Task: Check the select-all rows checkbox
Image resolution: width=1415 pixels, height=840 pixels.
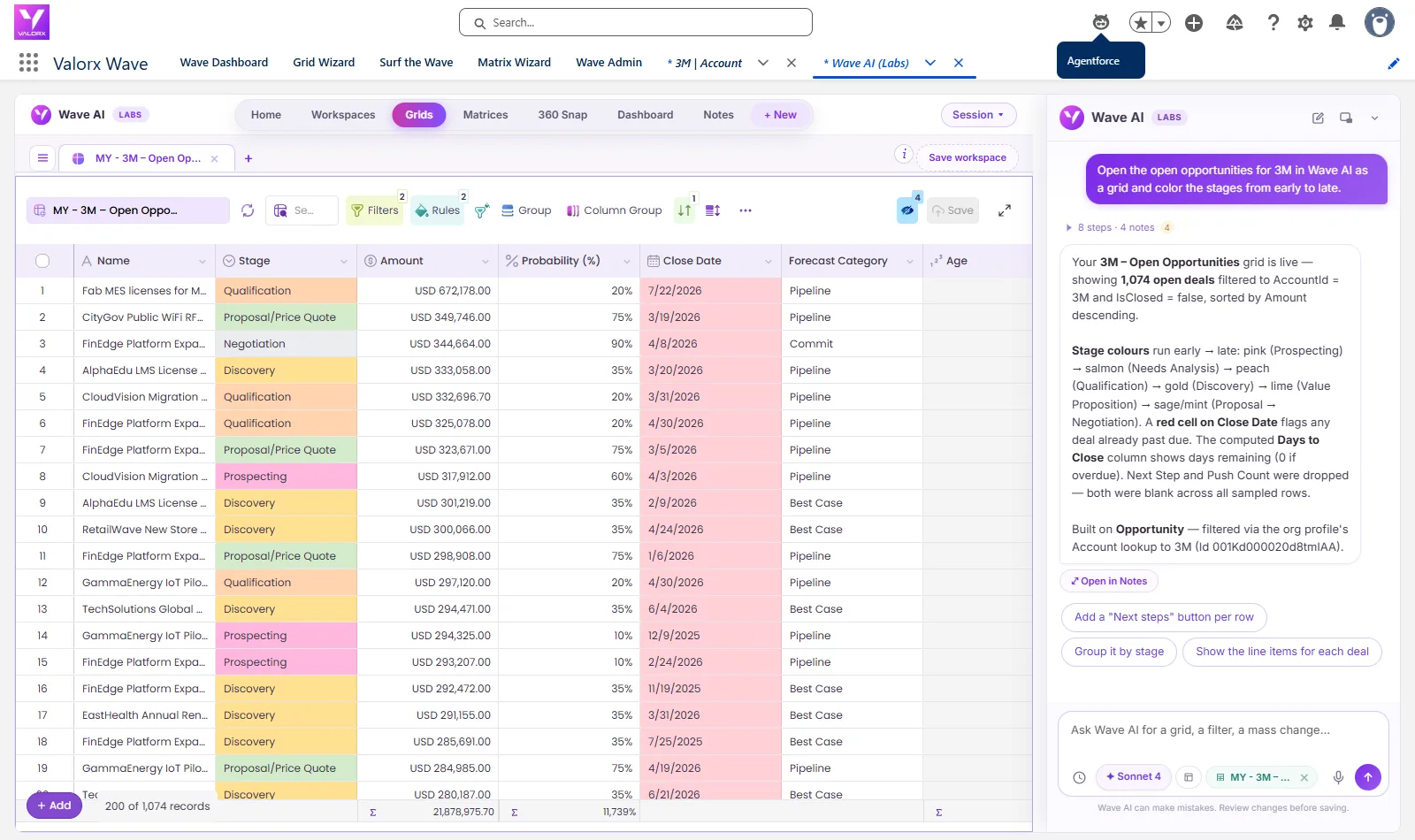Action: click(x=42, y=261)
